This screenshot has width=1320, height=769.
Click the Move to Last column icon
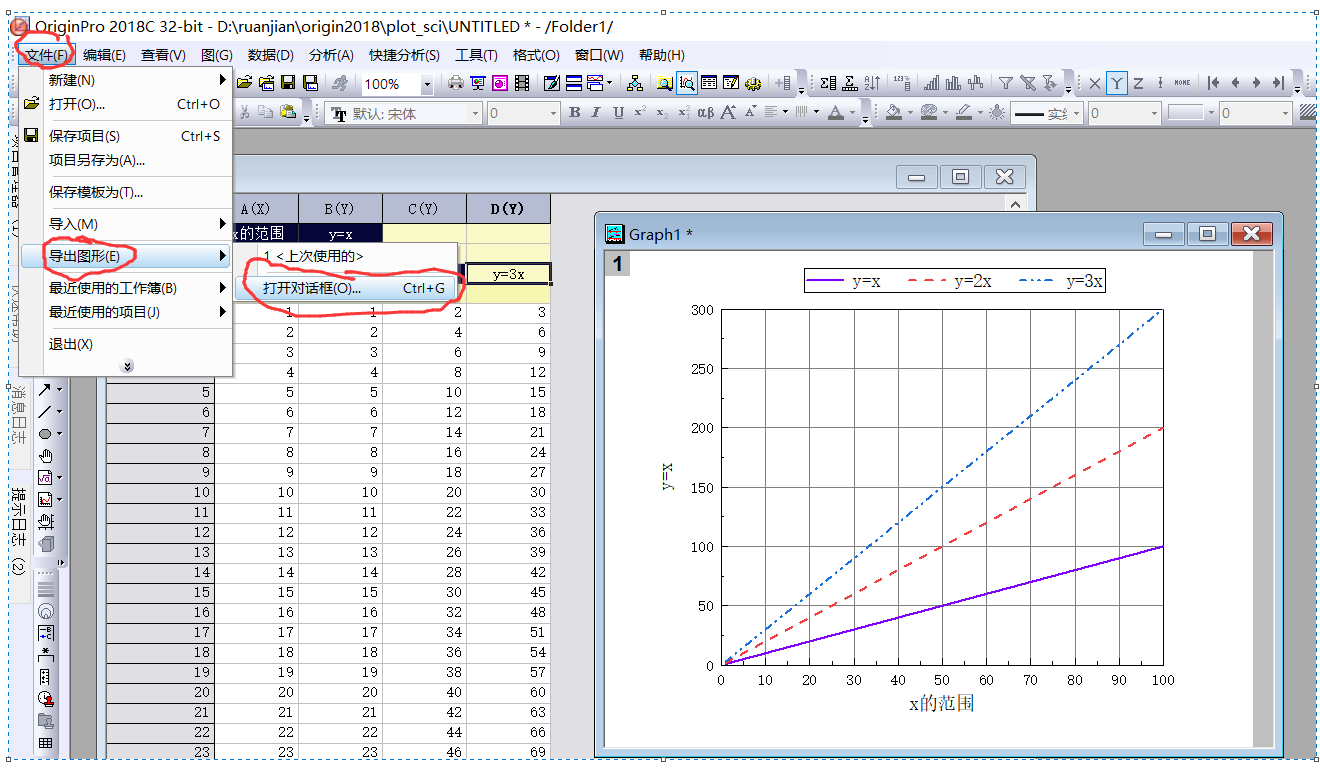[x=1278, y=83]
